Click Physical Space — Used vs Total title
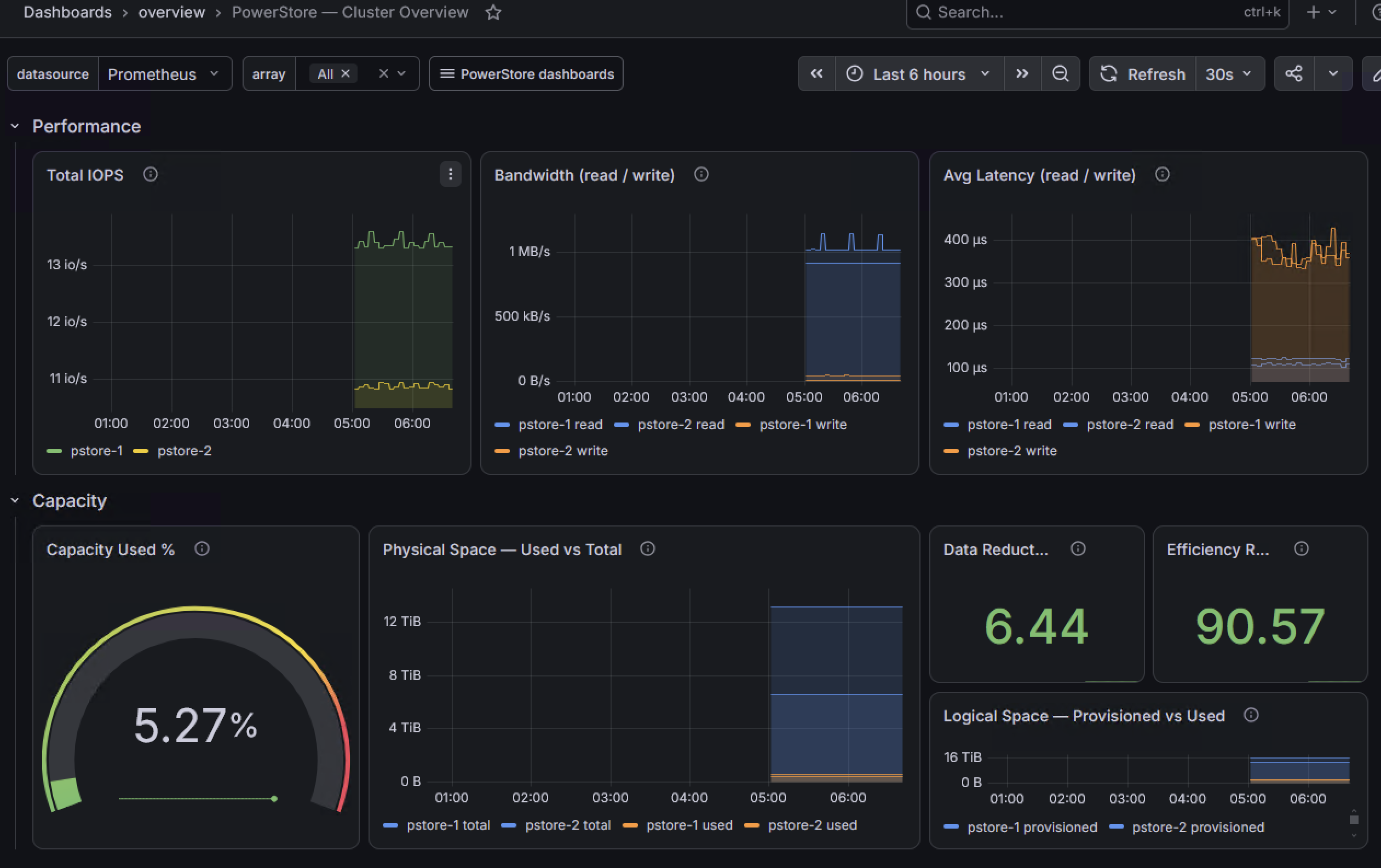This screenshot has width=1381, height=868. coord(502,549)
